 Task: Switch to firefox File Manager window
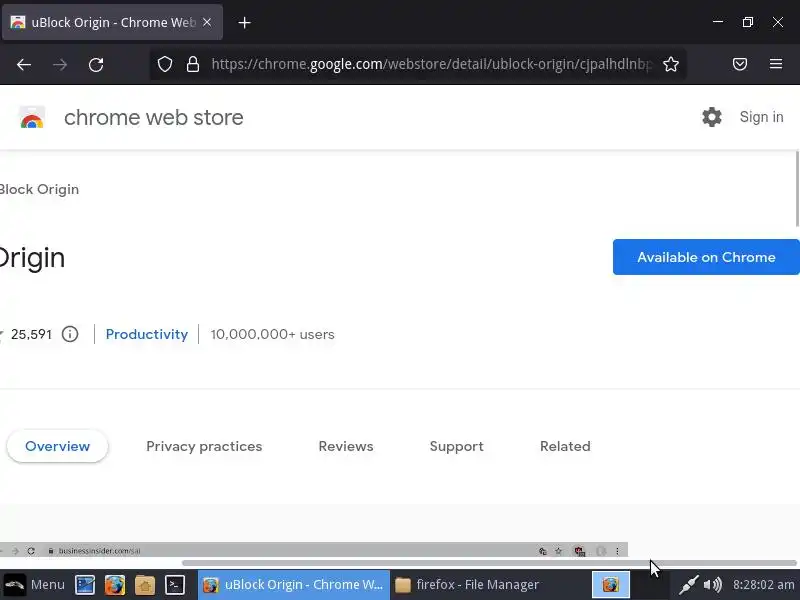click(468, 585)
